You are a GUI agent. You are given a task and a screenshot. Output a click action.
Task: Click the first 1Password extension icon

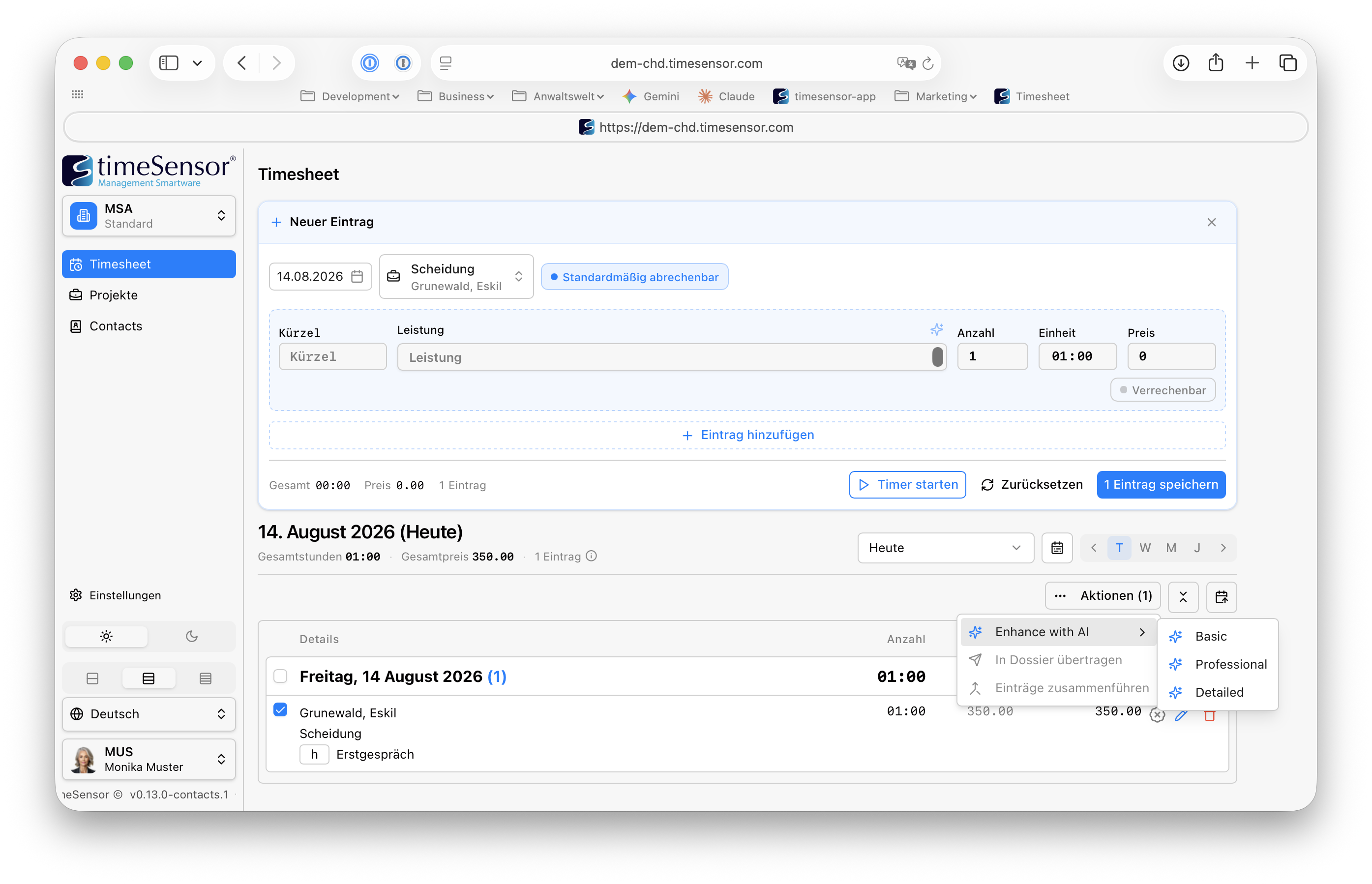click(x=370, y=62)
